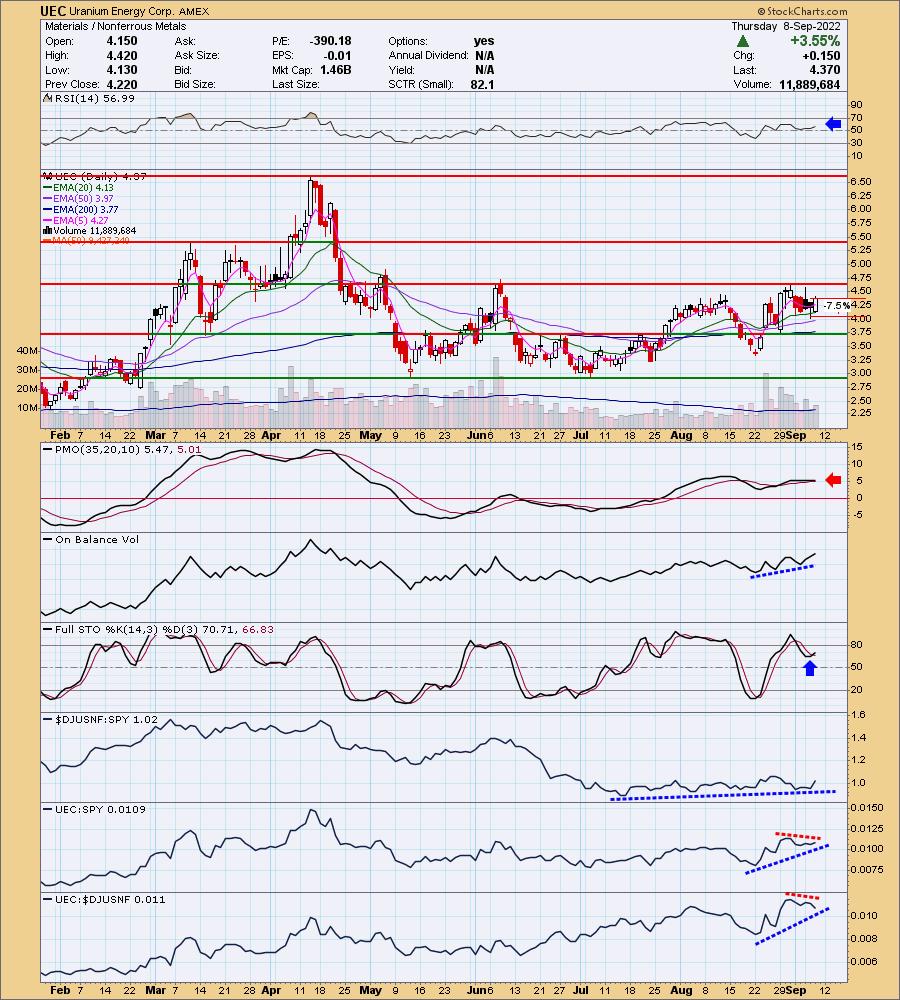The height and width of the screenshot is (1000, 900).
Task: Select the Open value 4.150
Action: [x=122, y=41]
